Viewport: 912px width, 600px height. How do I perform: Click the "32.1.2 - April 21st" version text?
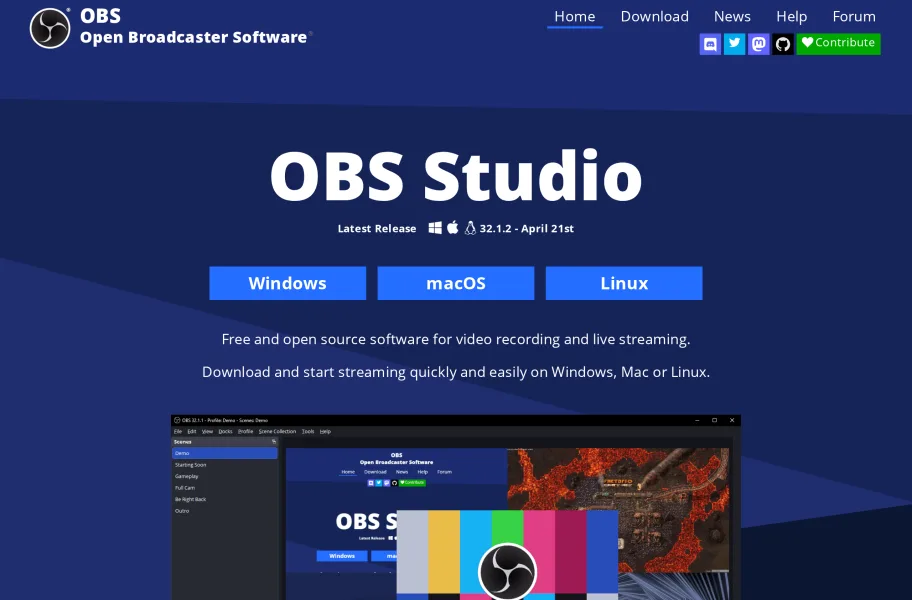pos(526,228)
